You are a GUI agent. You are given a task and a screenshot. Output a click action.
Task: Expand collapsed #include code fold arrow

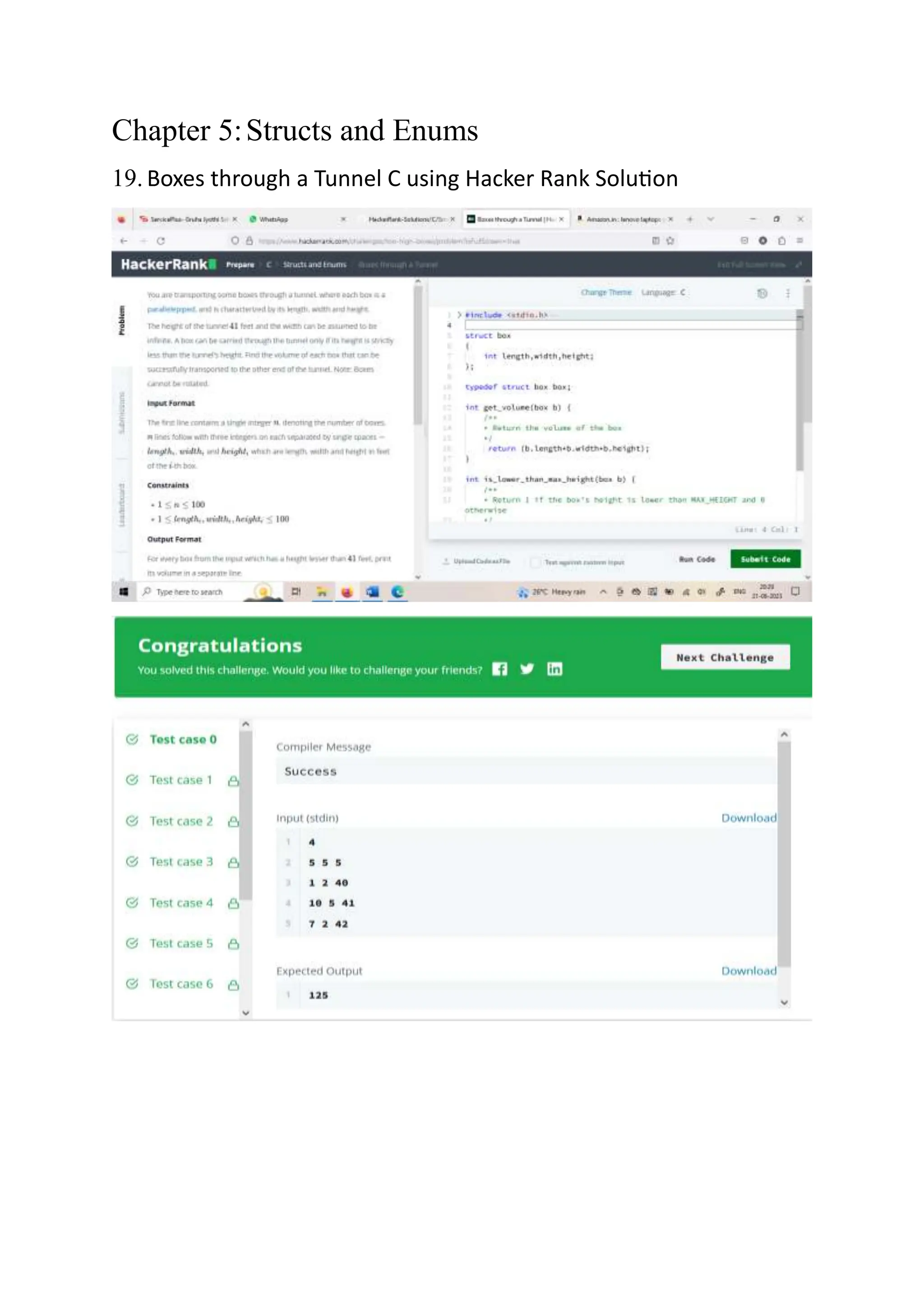pos(459,315)
